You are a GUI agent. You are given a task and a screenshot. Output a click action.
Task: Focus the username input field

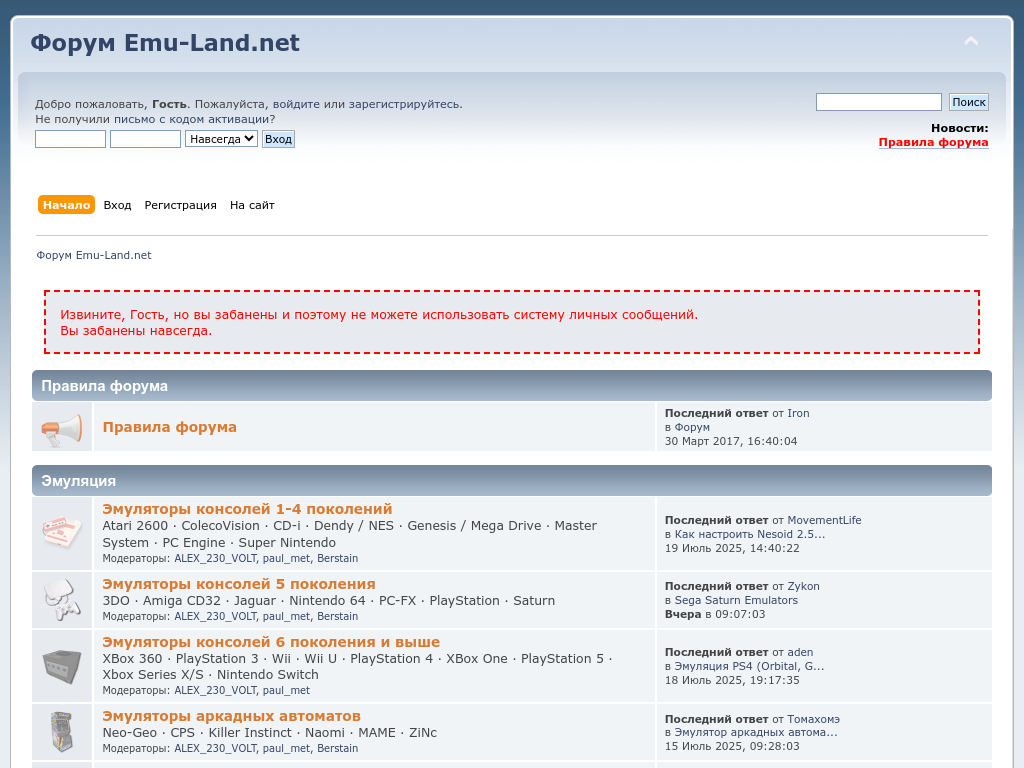click(70, 139)
